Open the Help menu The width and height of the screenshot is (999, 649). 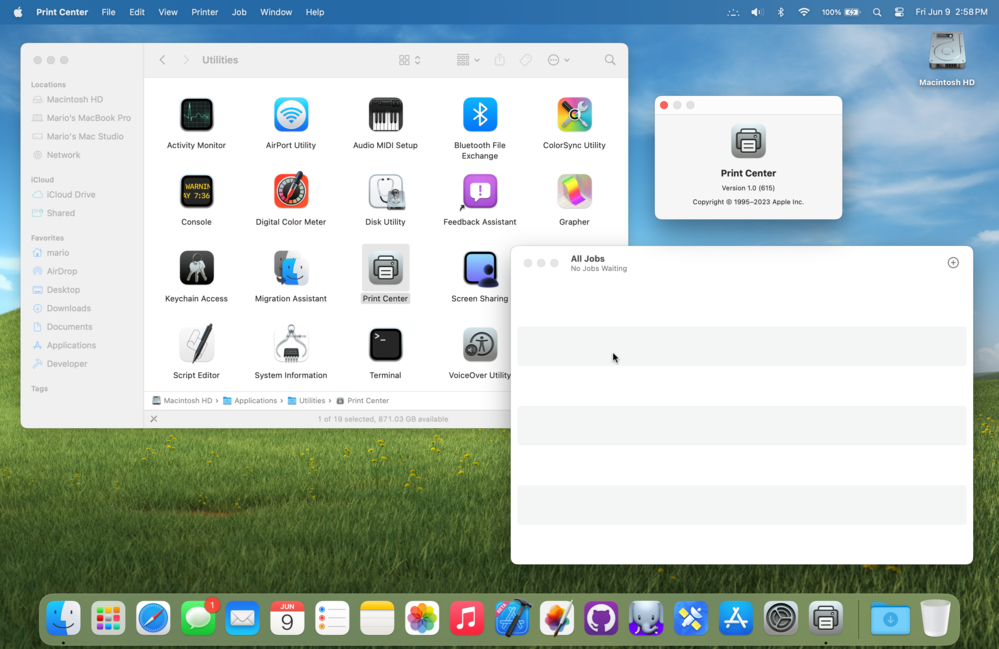(315, 12)
